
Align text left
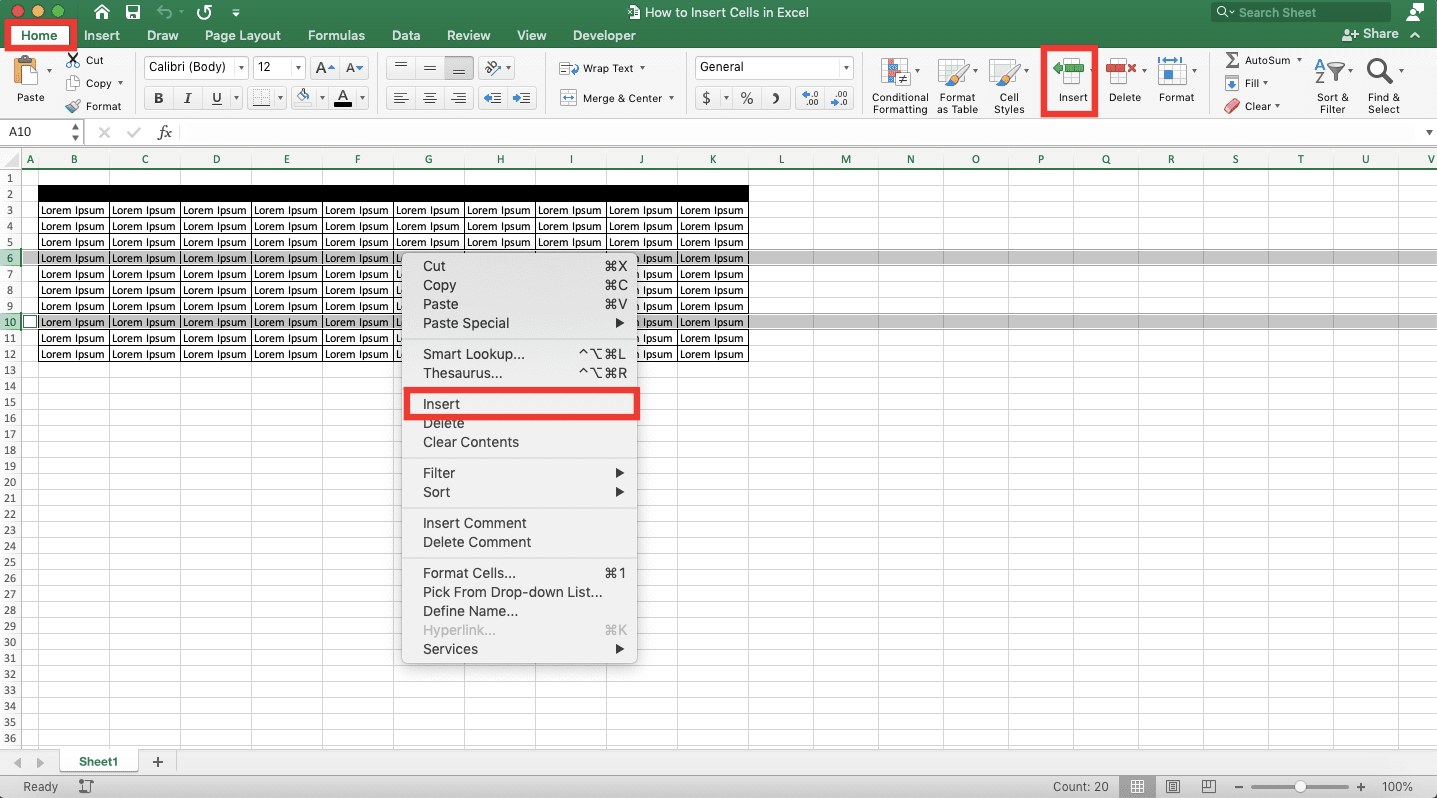click(x=401, y=98)
